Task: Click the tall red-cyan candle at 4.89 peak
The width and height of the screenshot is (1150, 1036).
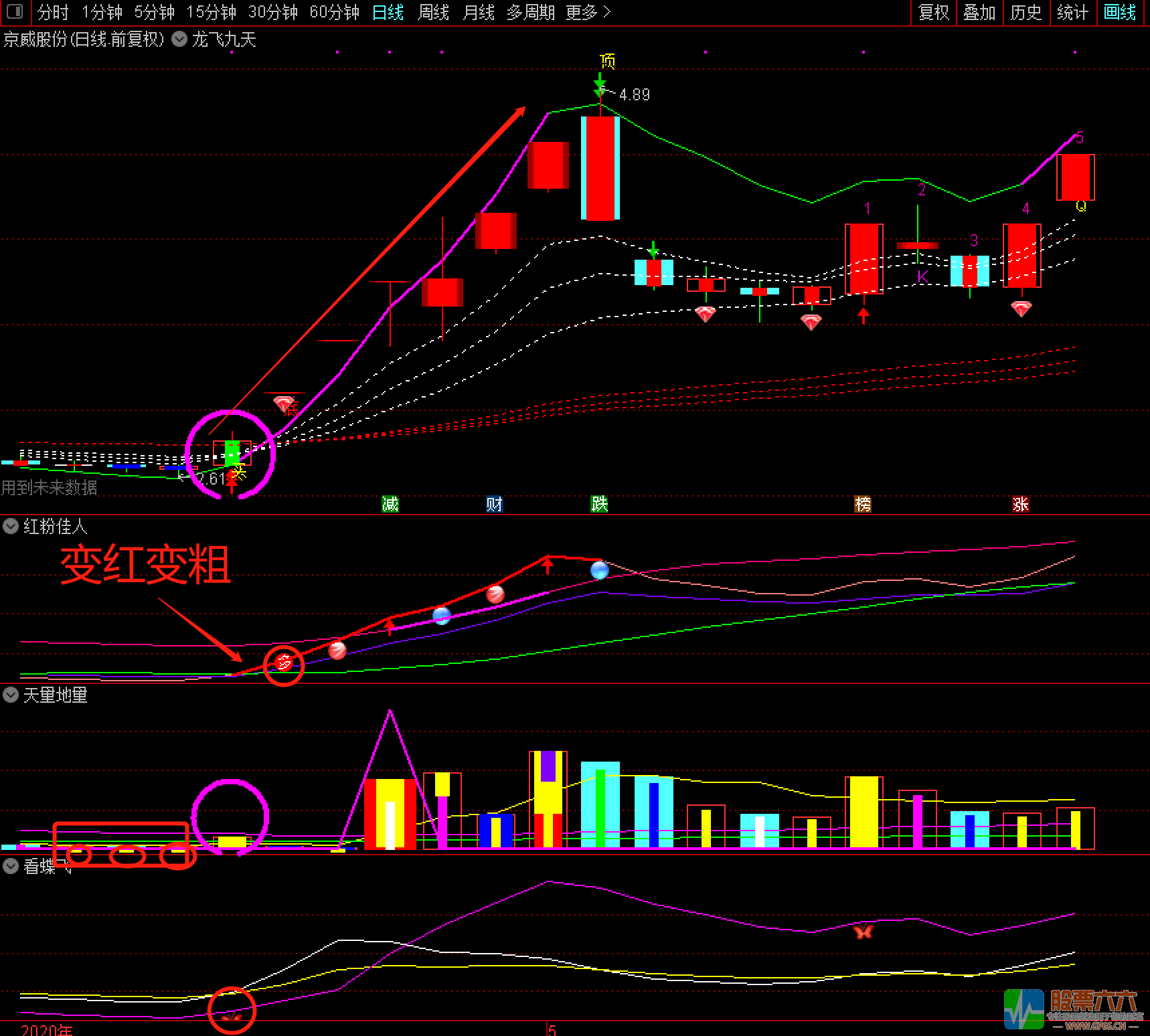Action: 600,168
